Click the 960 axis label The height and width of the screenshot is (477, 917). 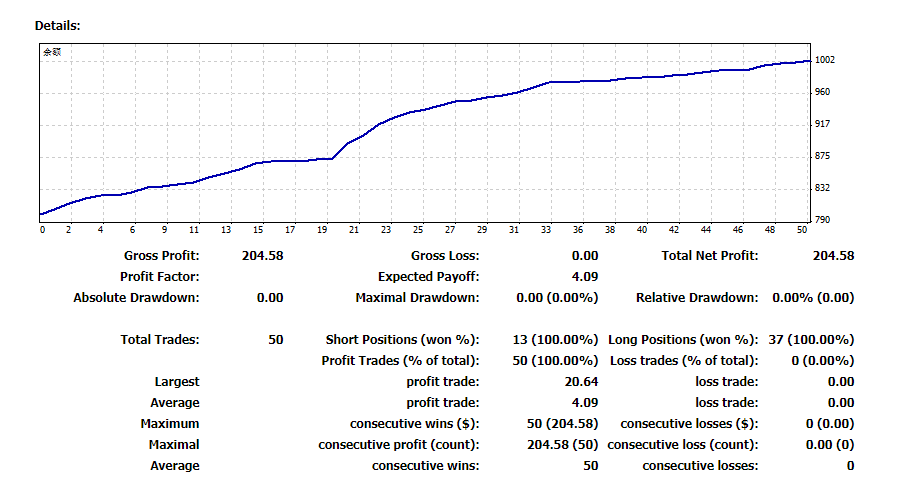(822, 92)
